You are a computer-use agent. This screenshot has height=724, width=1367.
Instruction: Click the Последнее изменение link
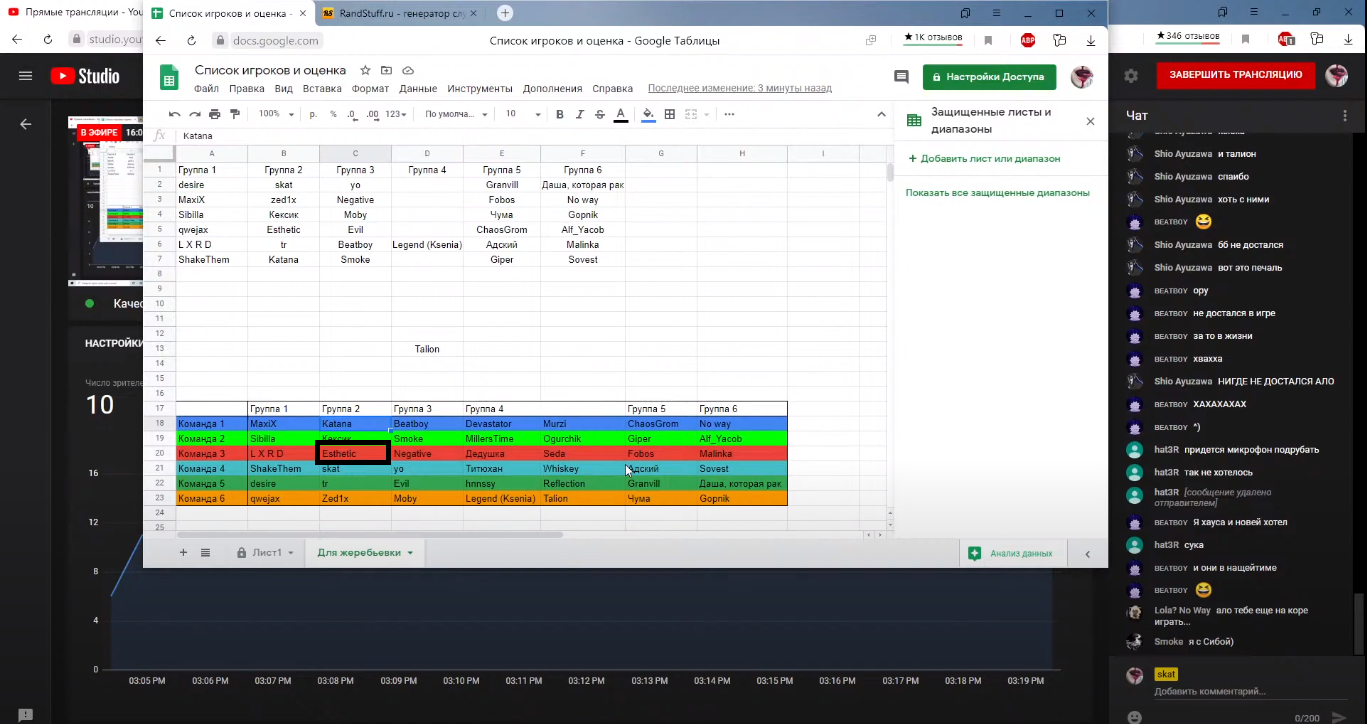tap(739, 88)
